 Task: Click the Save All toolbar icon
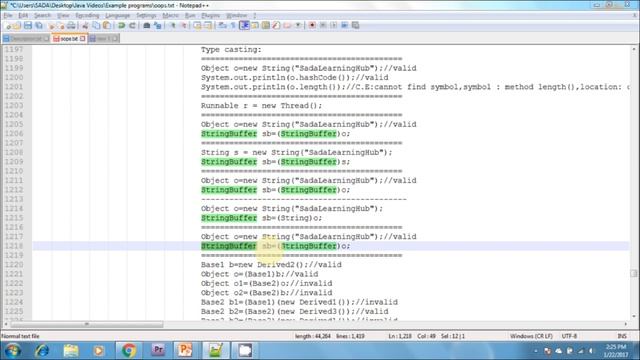tap(39, 25)
